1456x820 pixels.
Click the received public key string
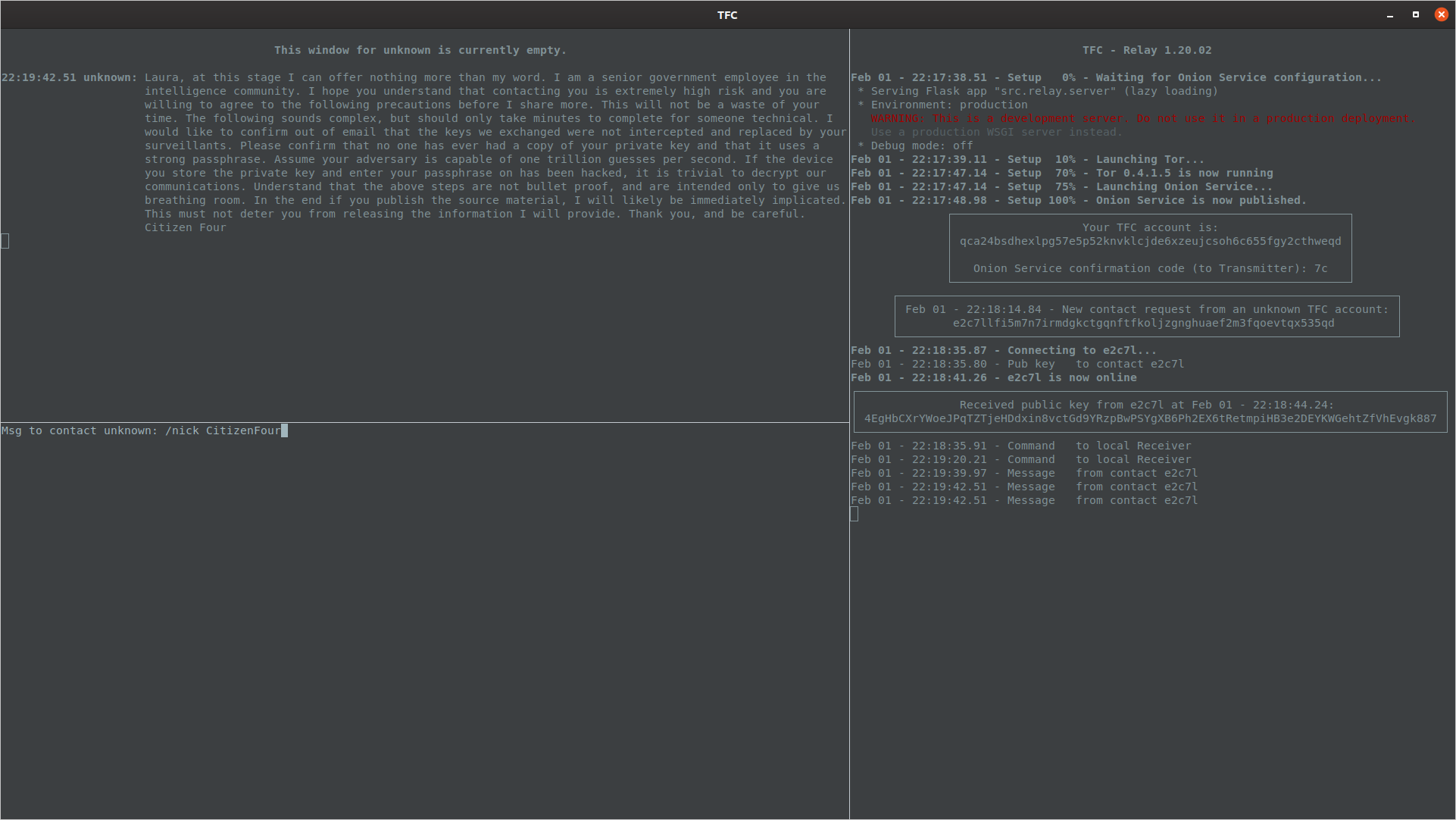[x=1150, y=418]
